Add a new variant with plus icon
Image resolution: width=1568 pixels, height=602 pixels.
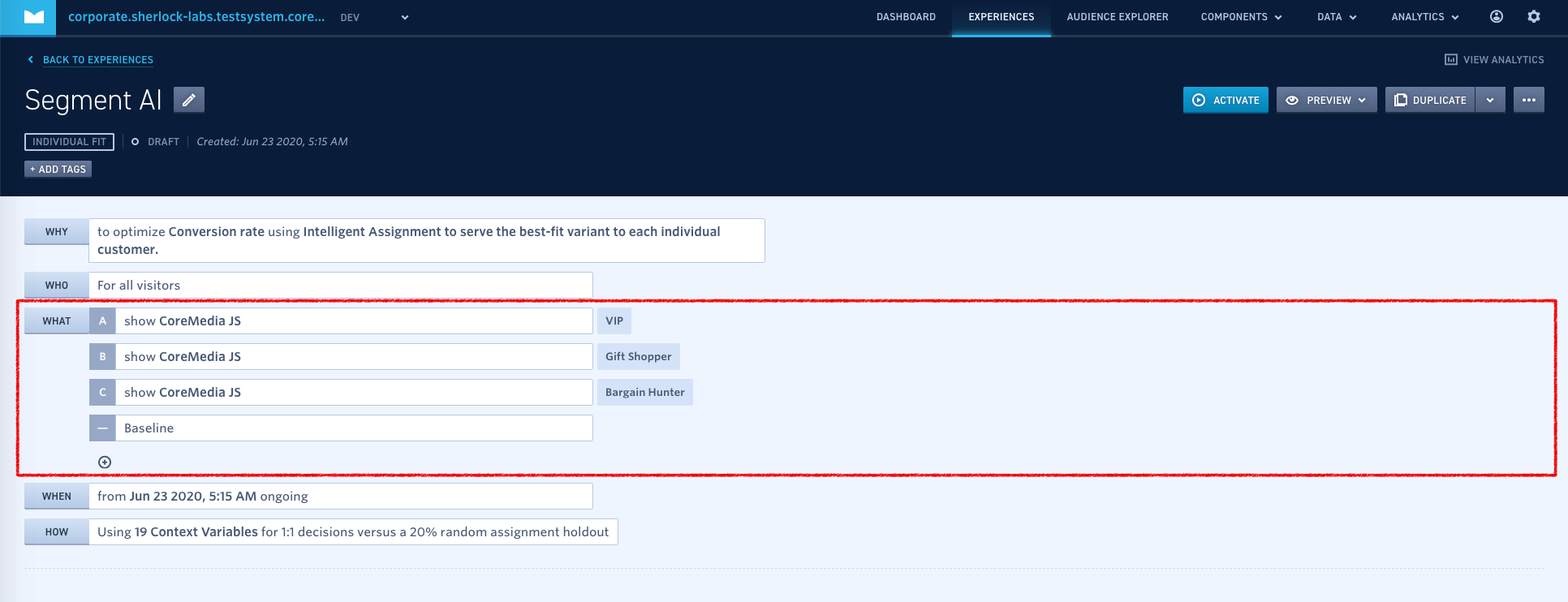tap(105, 462)
